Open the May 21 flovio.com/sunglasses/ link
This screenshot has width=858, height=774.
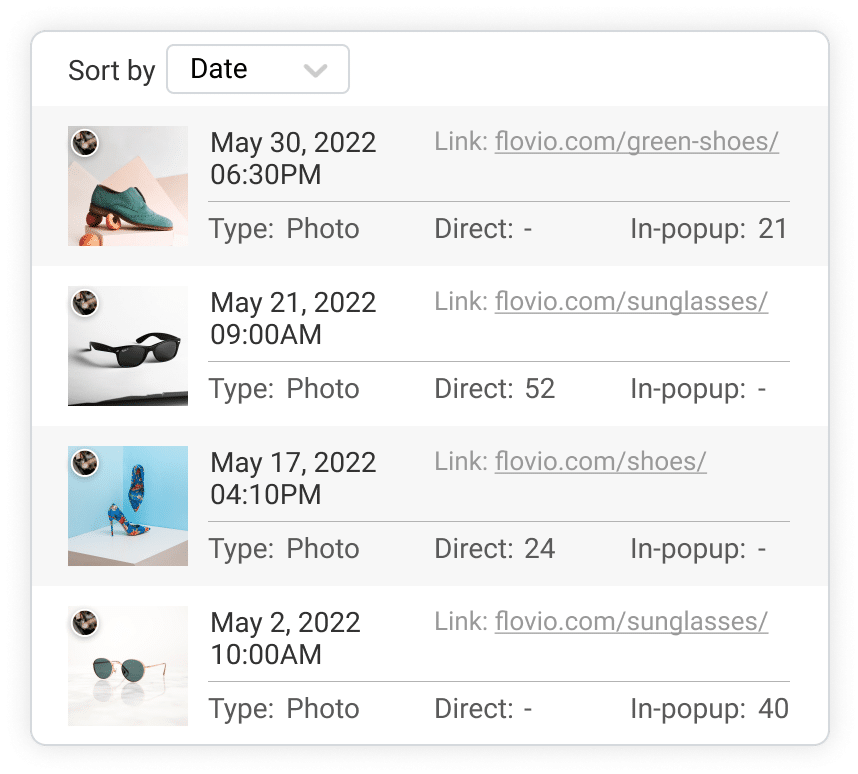pyautogui.click(x=631, y=302)
